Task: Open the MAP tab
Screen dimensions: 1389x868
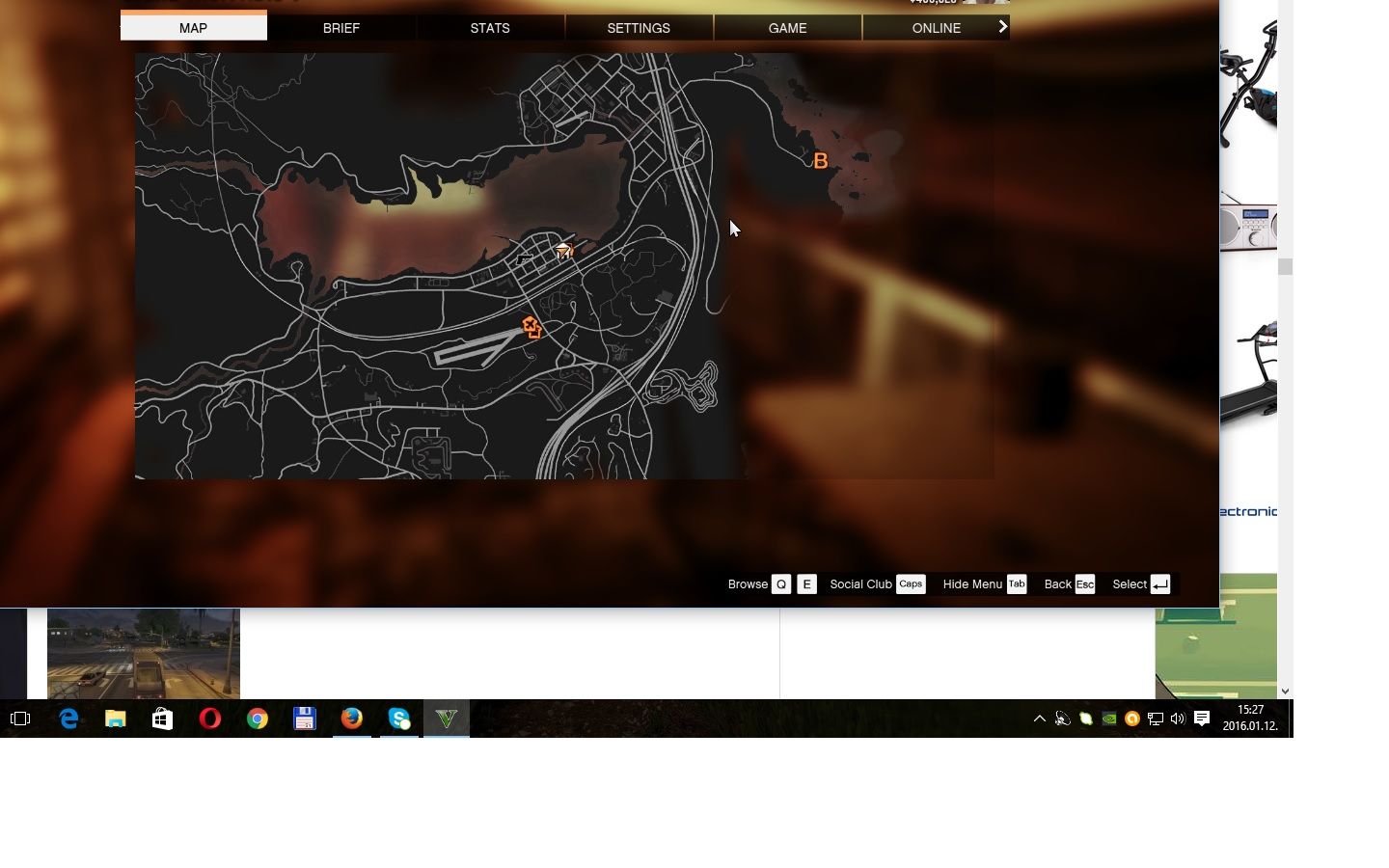Action: pos(193,28)
